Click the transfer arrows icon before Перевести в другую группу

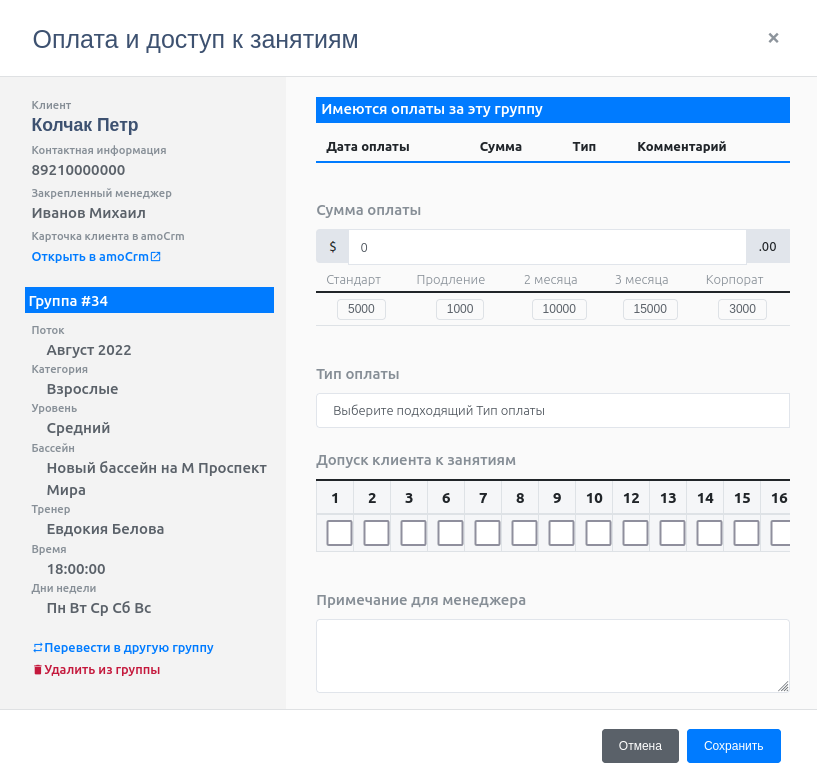tap(37, 647)
